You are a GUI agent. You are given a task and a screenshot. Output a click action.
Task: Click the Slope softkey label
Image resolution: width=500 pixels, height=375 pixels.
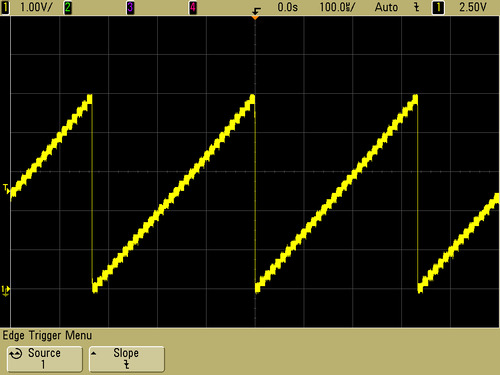[126, 353]
